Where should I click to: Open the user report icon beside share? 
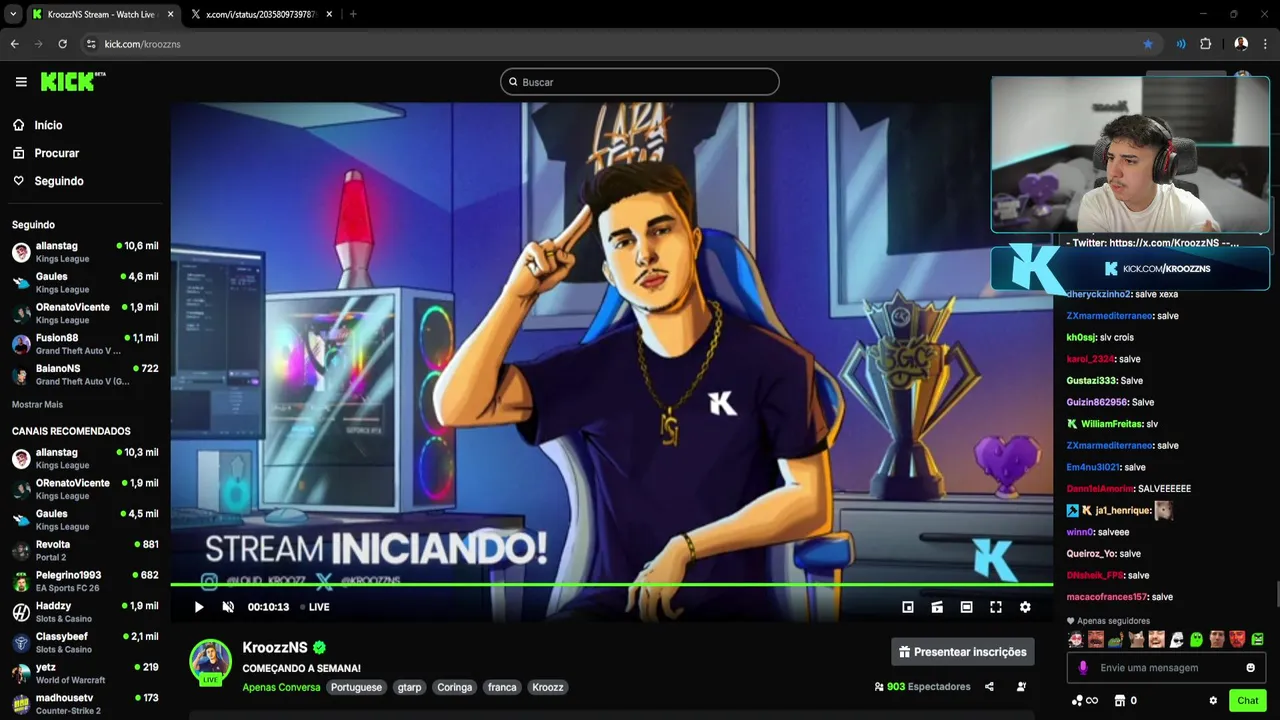(x=1021, y=687)
